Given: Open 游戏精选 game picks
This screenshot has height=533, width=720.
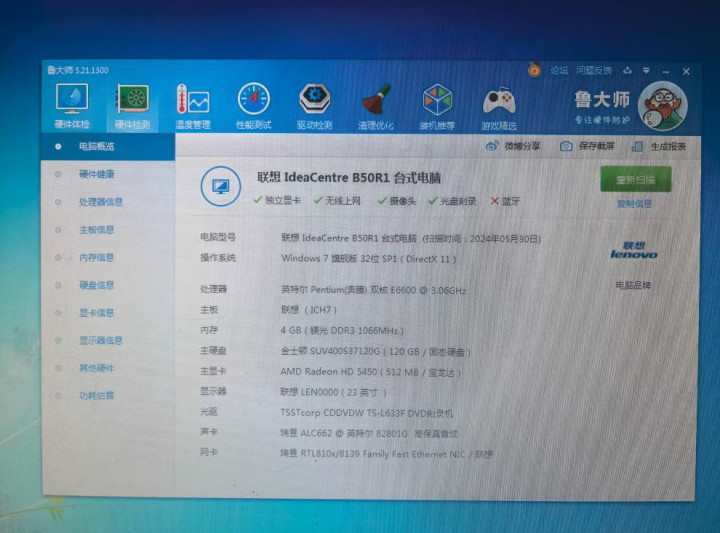Looking at the screenshot, I should tap(499, 107).
